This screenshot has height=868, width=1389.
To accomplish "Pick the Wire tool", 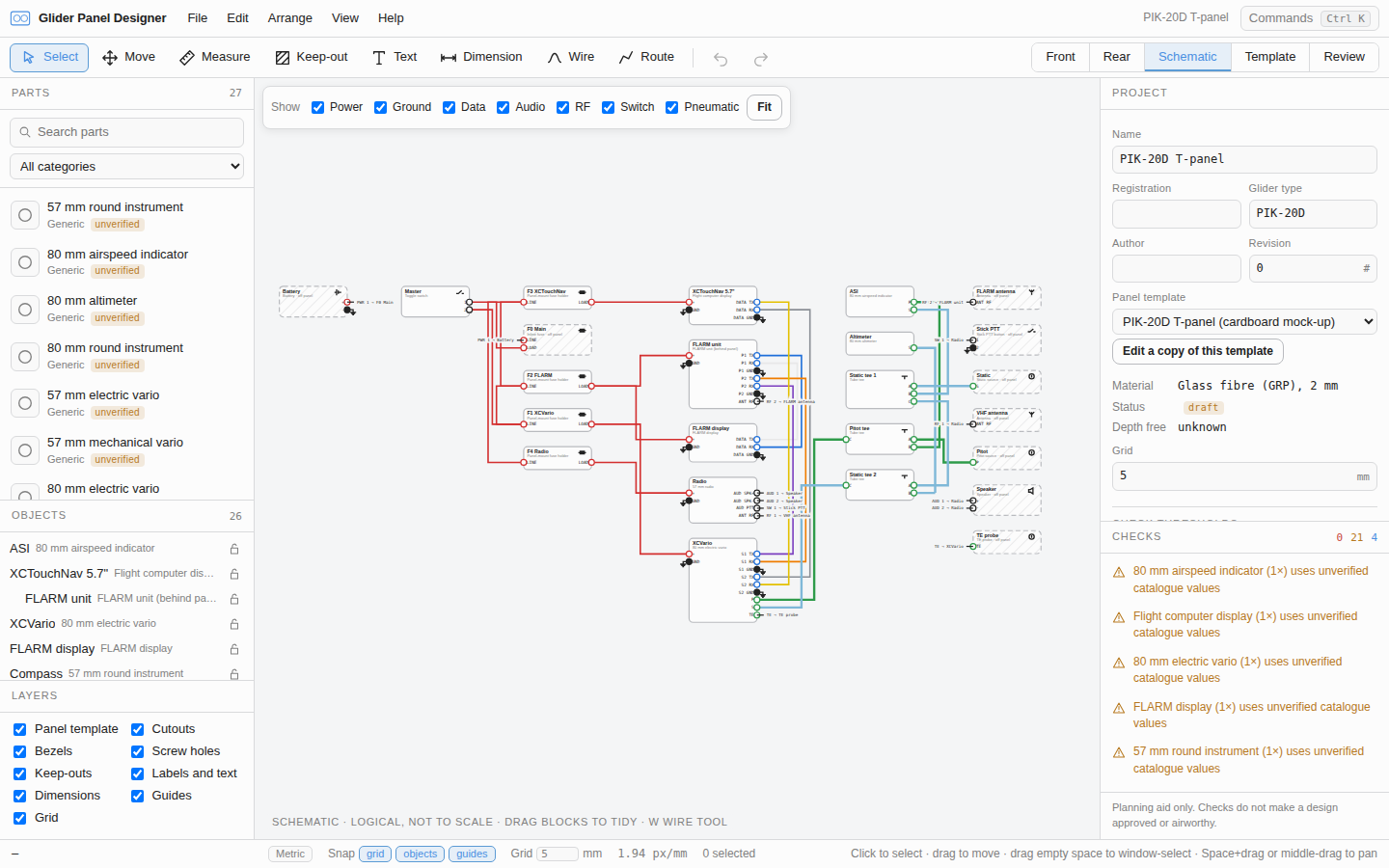I will click(x=571, y=58).
